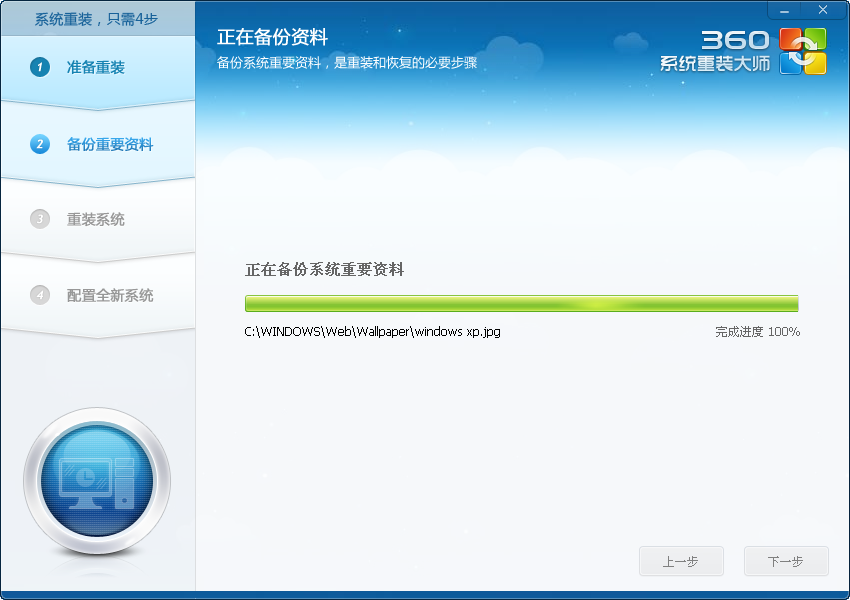Click the 下一步 button
Viewport: 850px width, 600px height.
coord(786,561)
